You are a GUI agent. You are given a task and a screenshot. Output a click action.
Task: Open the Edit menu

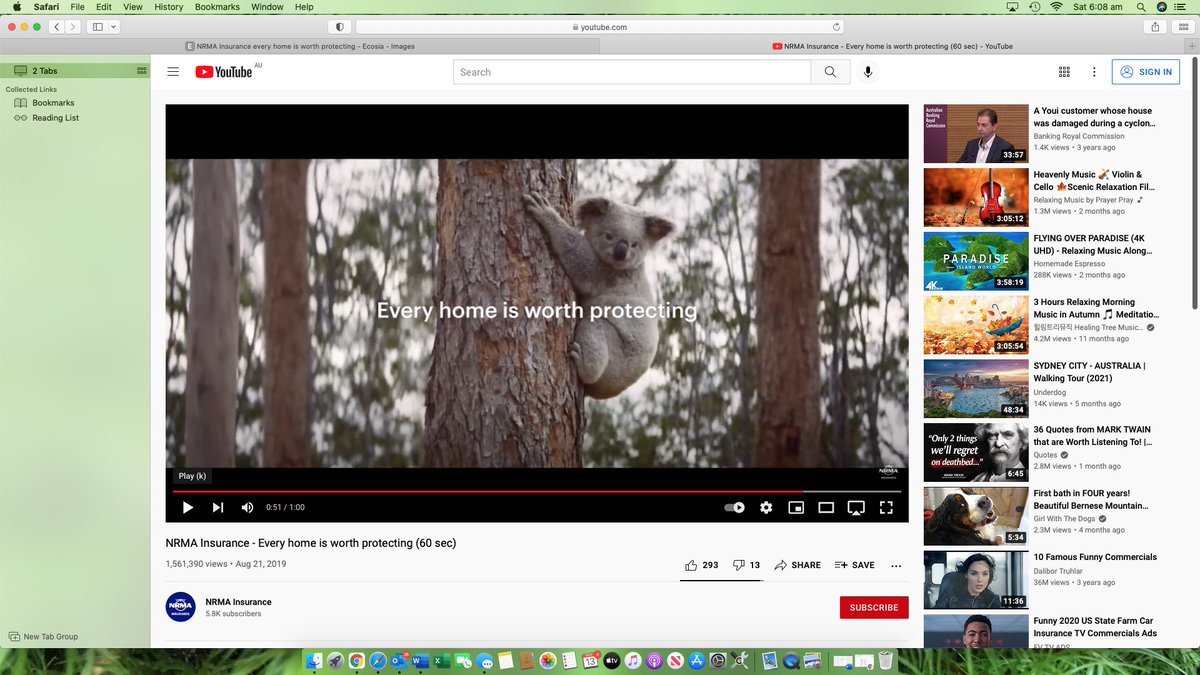pos(104,7)
